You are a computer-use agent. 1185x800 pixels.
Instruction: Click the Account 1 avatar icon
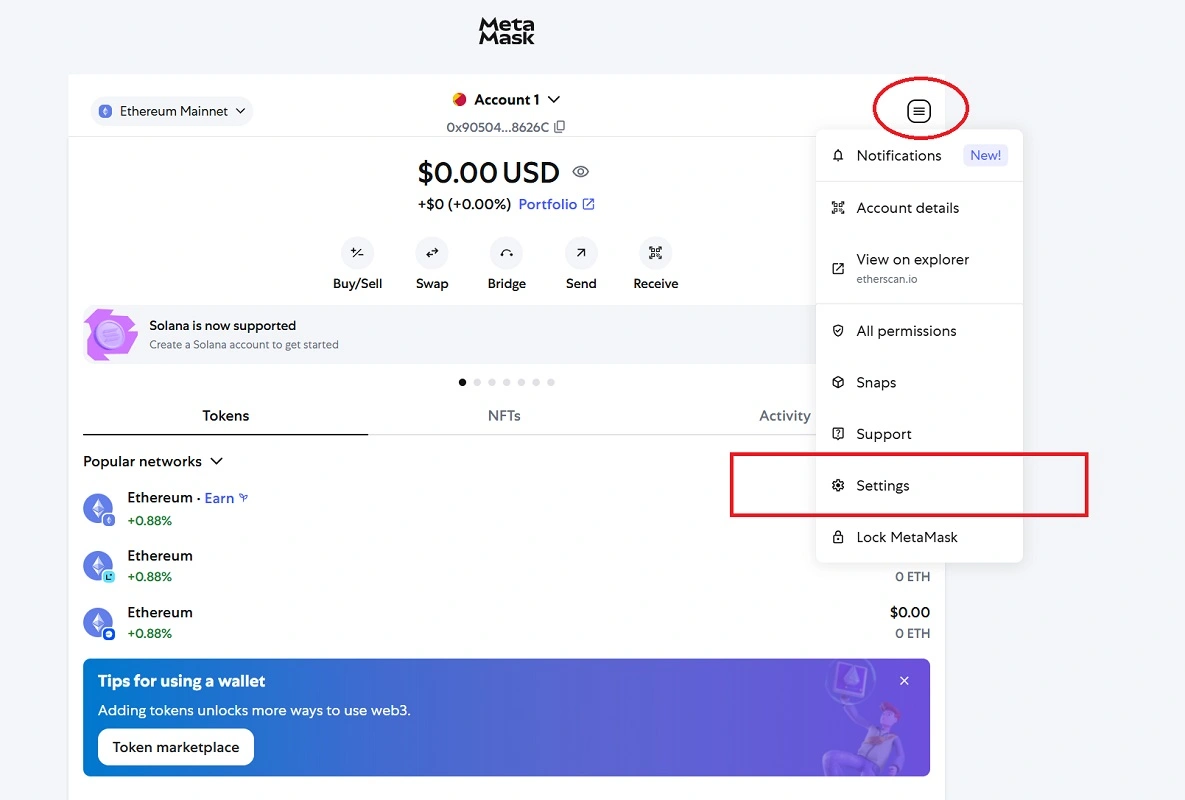459,100
